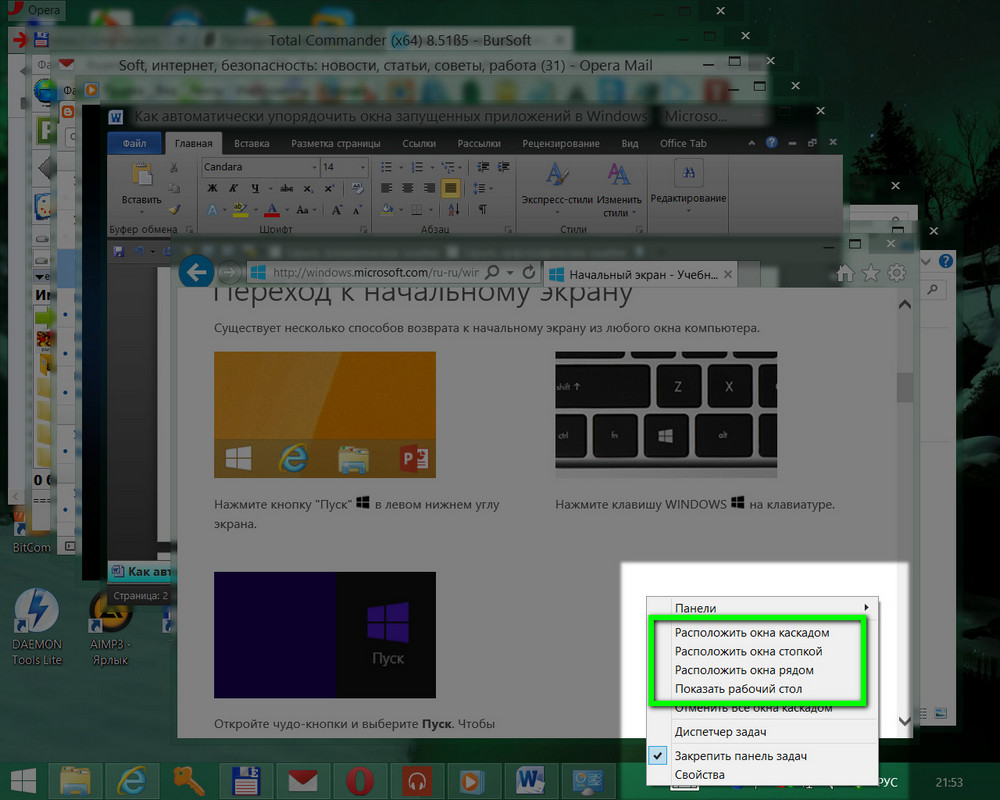Open the "Ссылки" ribbon tab in Word
This screenshot has height=800, width=1000.
(x=419, y=144)
